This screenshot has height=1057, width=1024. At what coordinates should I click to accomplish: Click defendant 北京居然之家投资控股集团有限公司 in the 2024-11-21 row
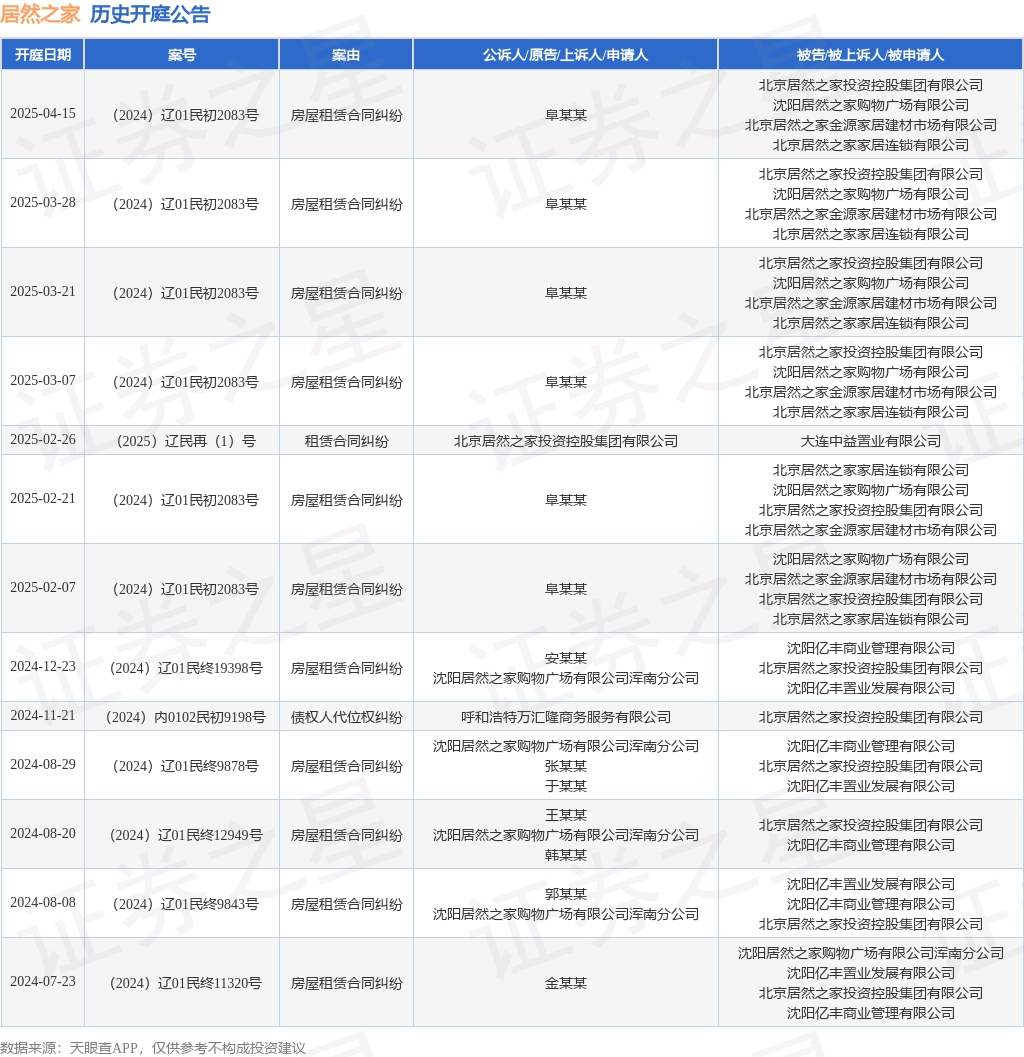click(870, 717)
